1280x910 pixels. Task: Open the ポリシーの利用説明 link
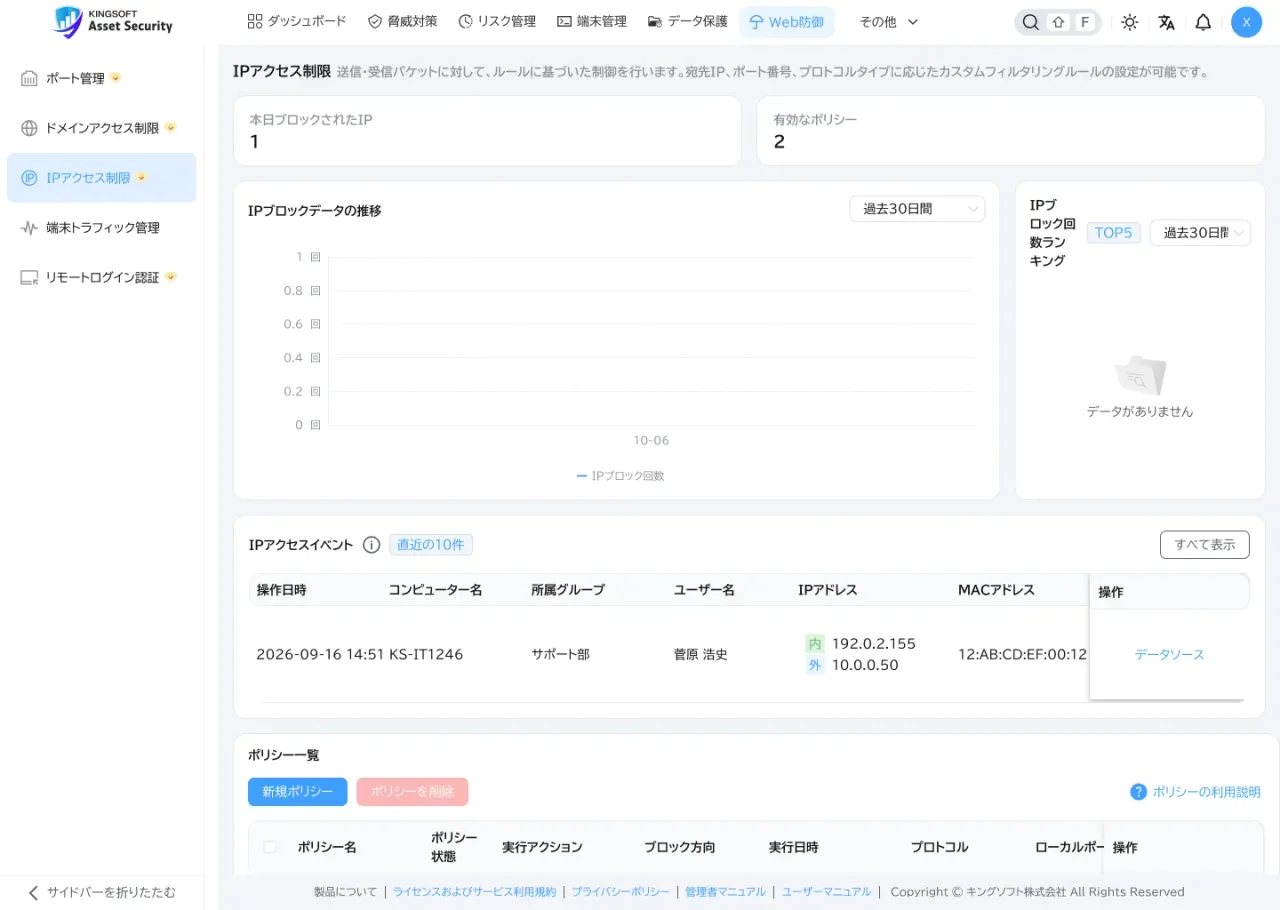pyautogui.click(x=1206, y=792)
